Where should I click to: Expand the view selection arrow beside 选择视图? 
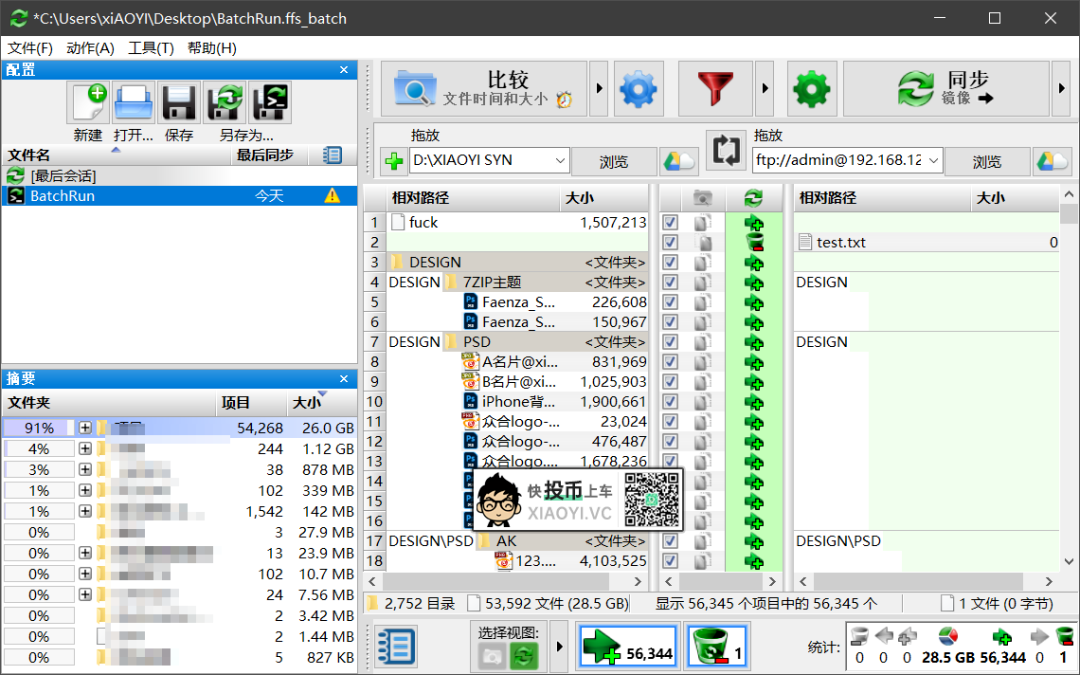point(559,647)
